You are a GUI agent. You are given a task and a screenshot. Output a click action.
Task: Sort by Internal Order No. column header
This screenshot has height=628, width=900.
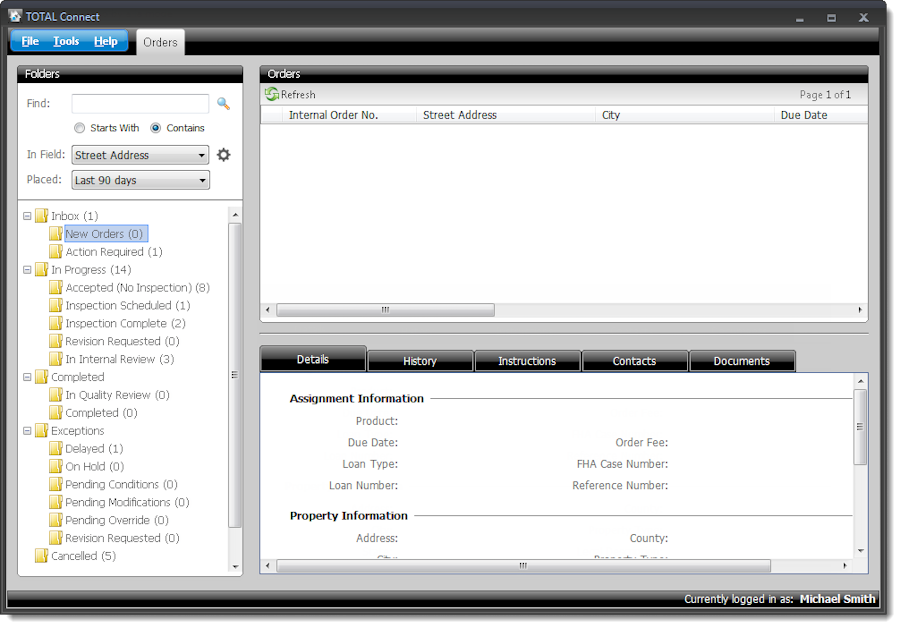(349, 115)
